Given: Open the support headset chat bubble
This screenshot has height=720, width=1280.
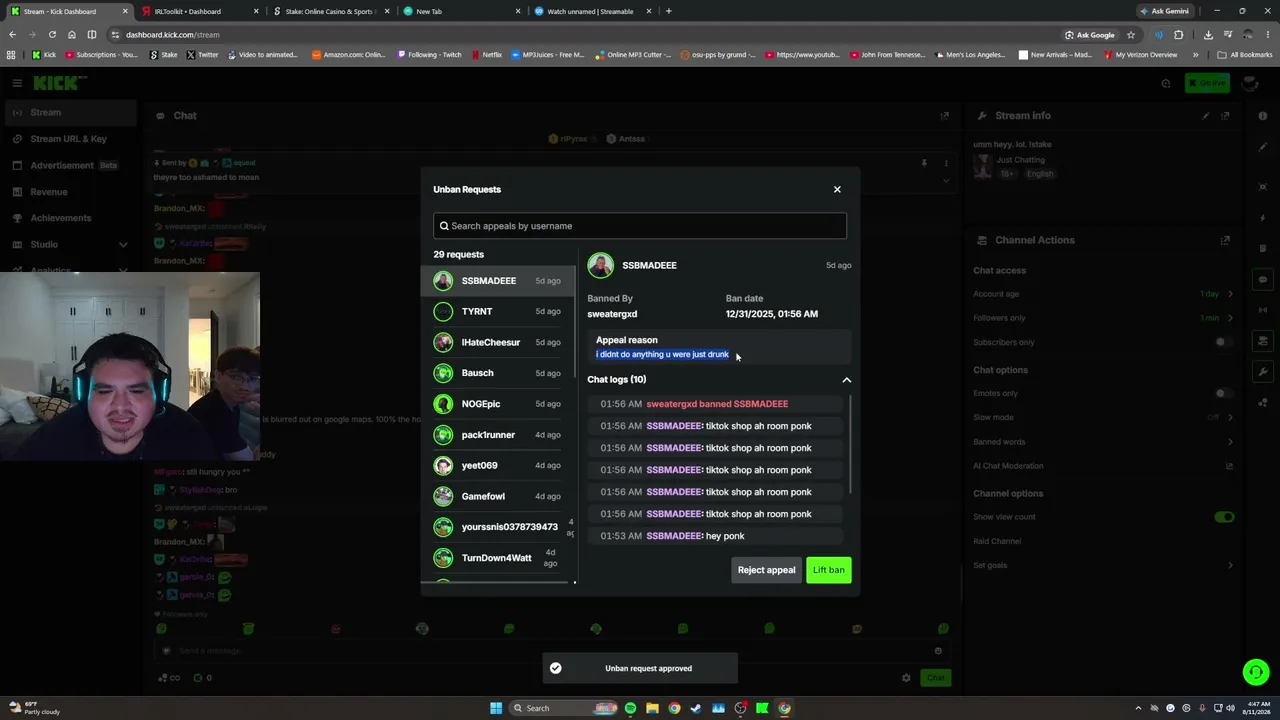Looking at the screenshot, I should 1256,671.
